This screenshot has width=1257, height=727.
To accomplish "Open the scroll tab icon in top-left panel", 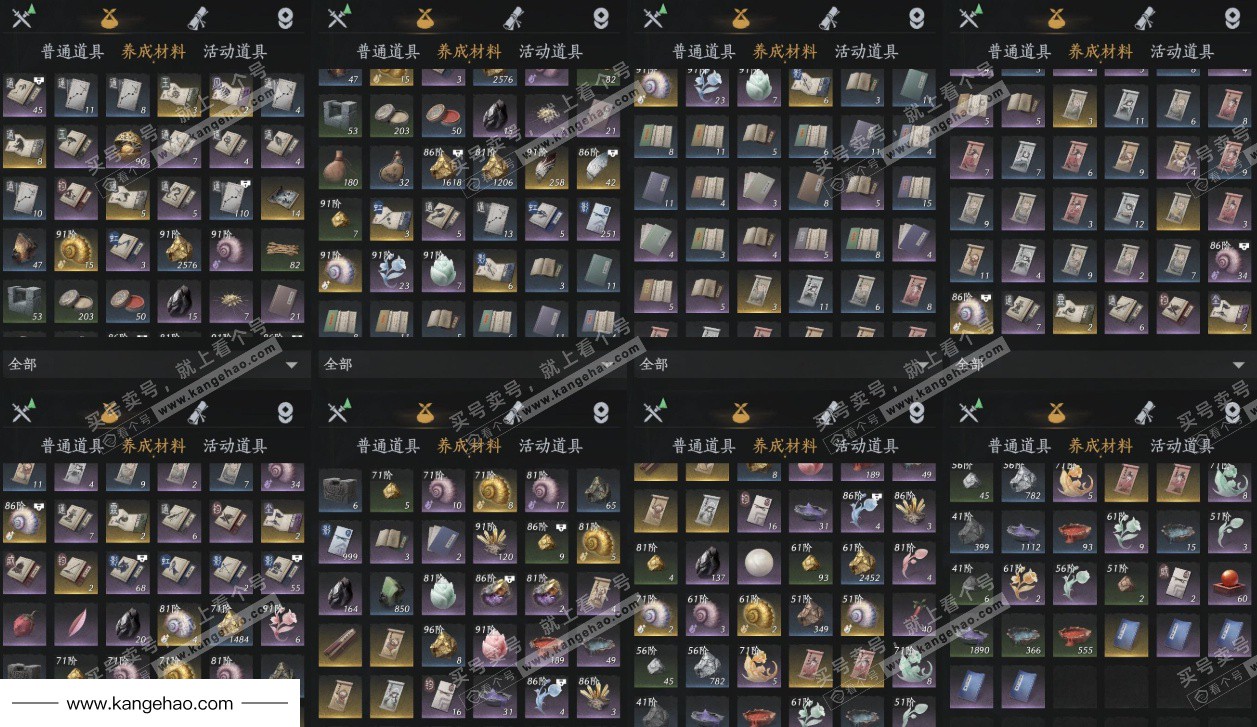I will [196, 17].
